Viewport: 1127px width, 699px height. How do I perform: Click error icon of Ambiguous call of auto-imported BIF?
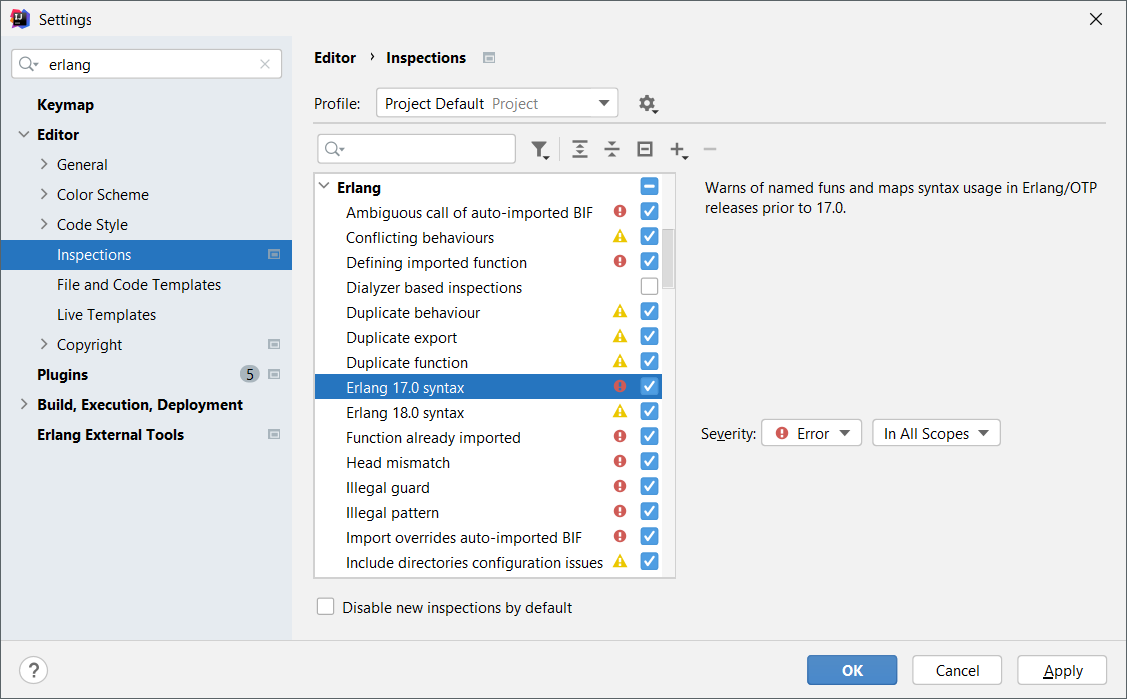(620, 211)
